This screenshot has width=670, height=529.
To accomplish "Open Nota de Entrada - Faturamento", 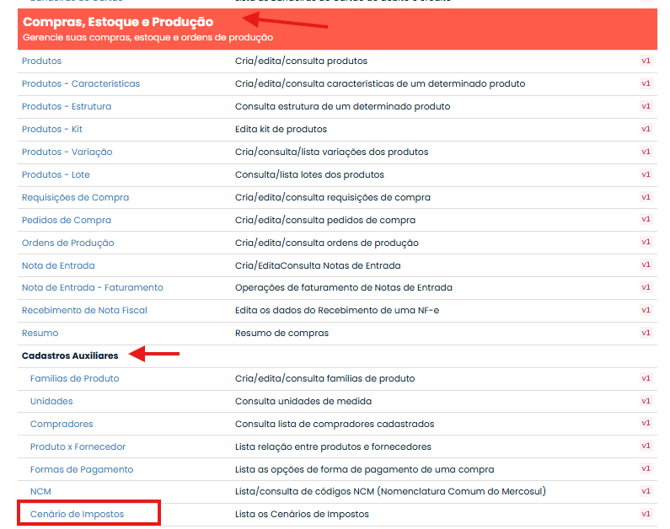I will [92, 288].
